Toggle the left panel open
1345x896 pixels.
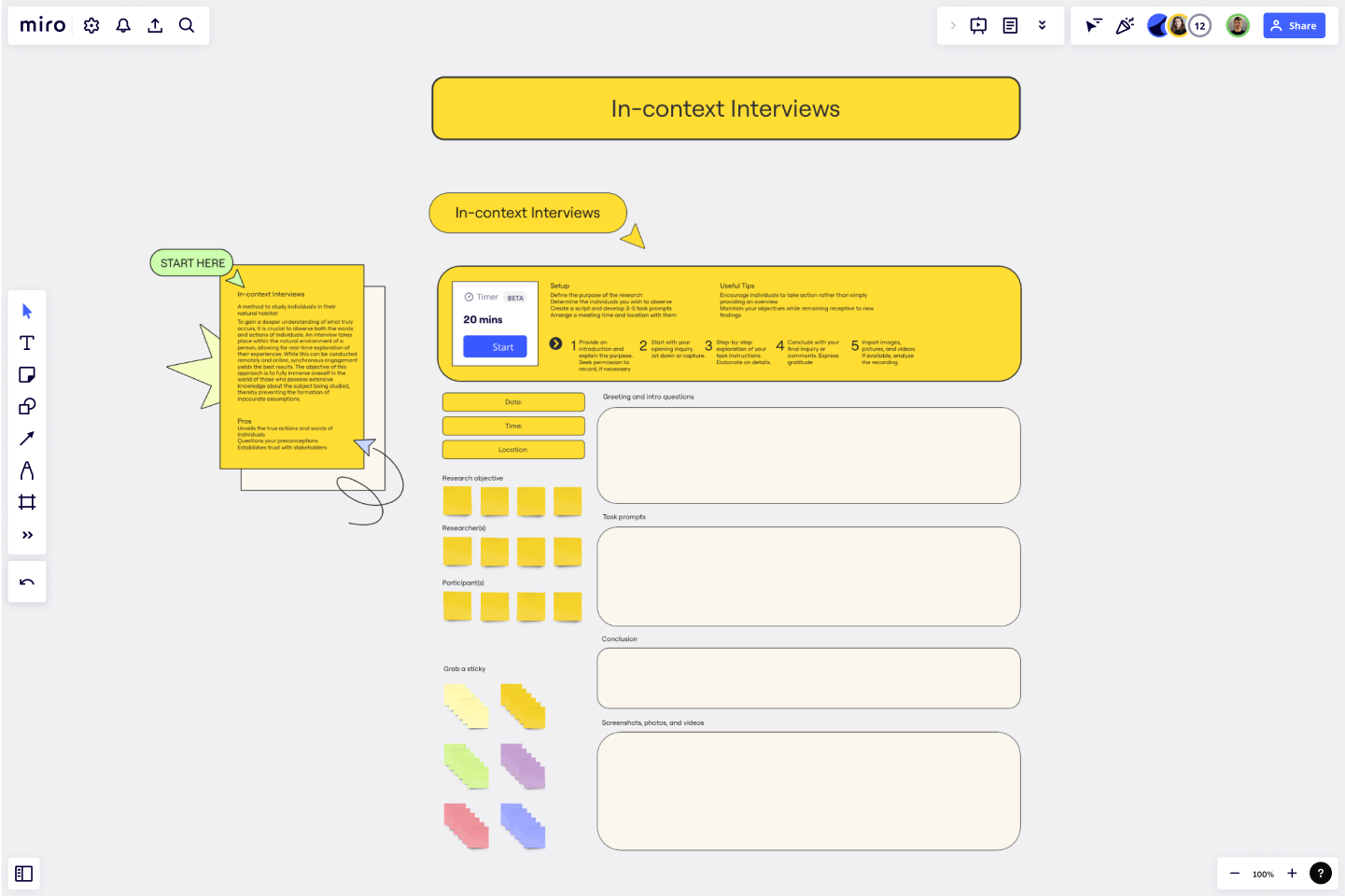(x=23, y=874)
